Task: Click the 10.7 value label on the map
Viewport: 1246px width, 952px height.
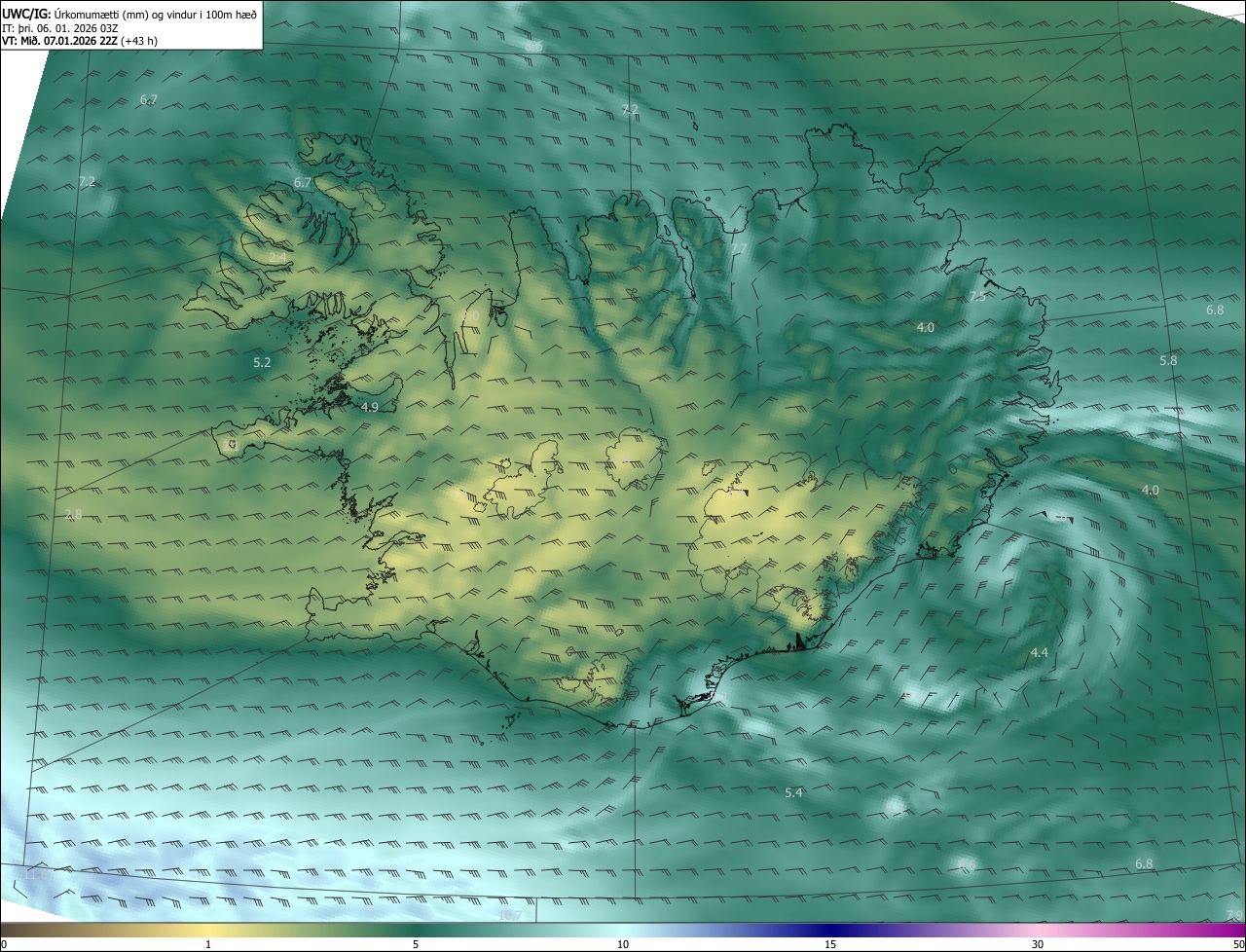Action: [510, 915]
